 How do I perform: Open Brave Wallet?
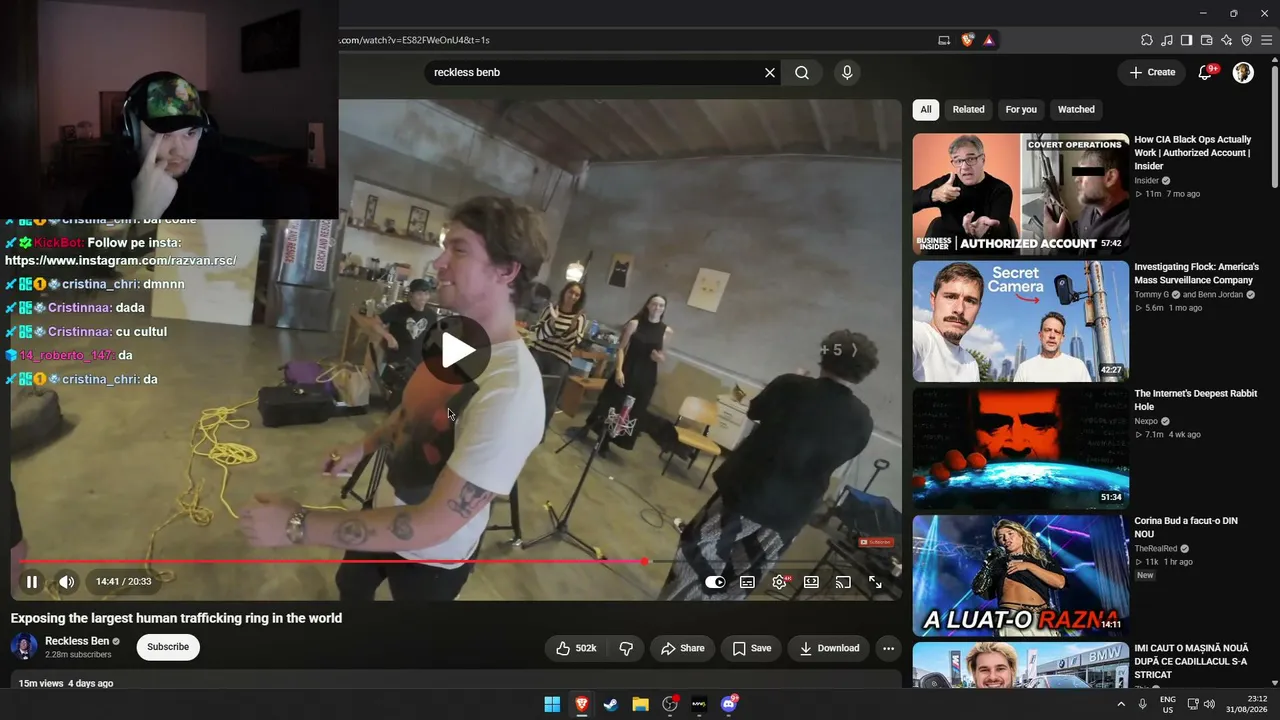pyautogui.click(x=1207, y=40)
